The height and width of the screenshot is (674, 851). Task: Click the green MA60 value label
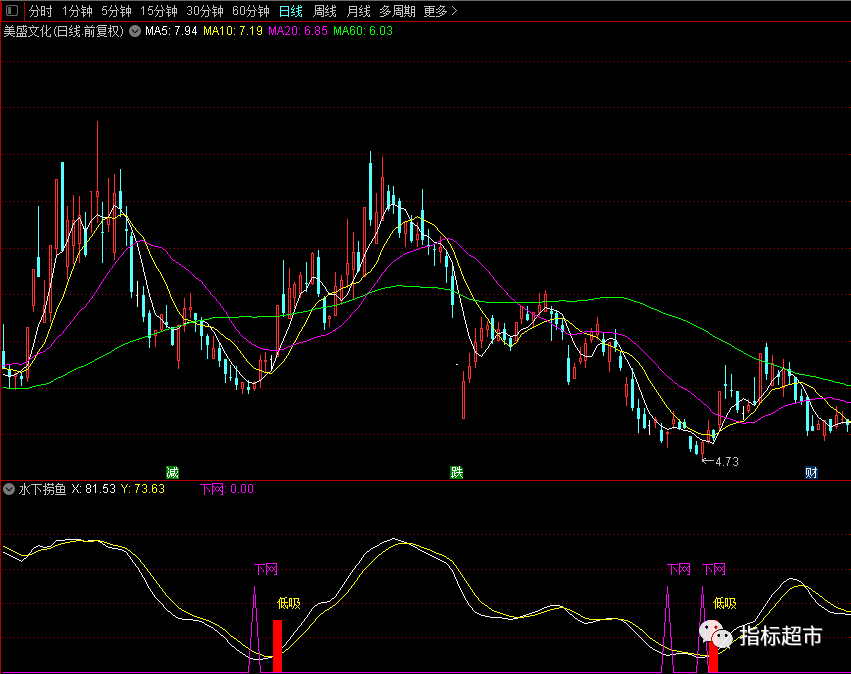(x=363, y=31)
